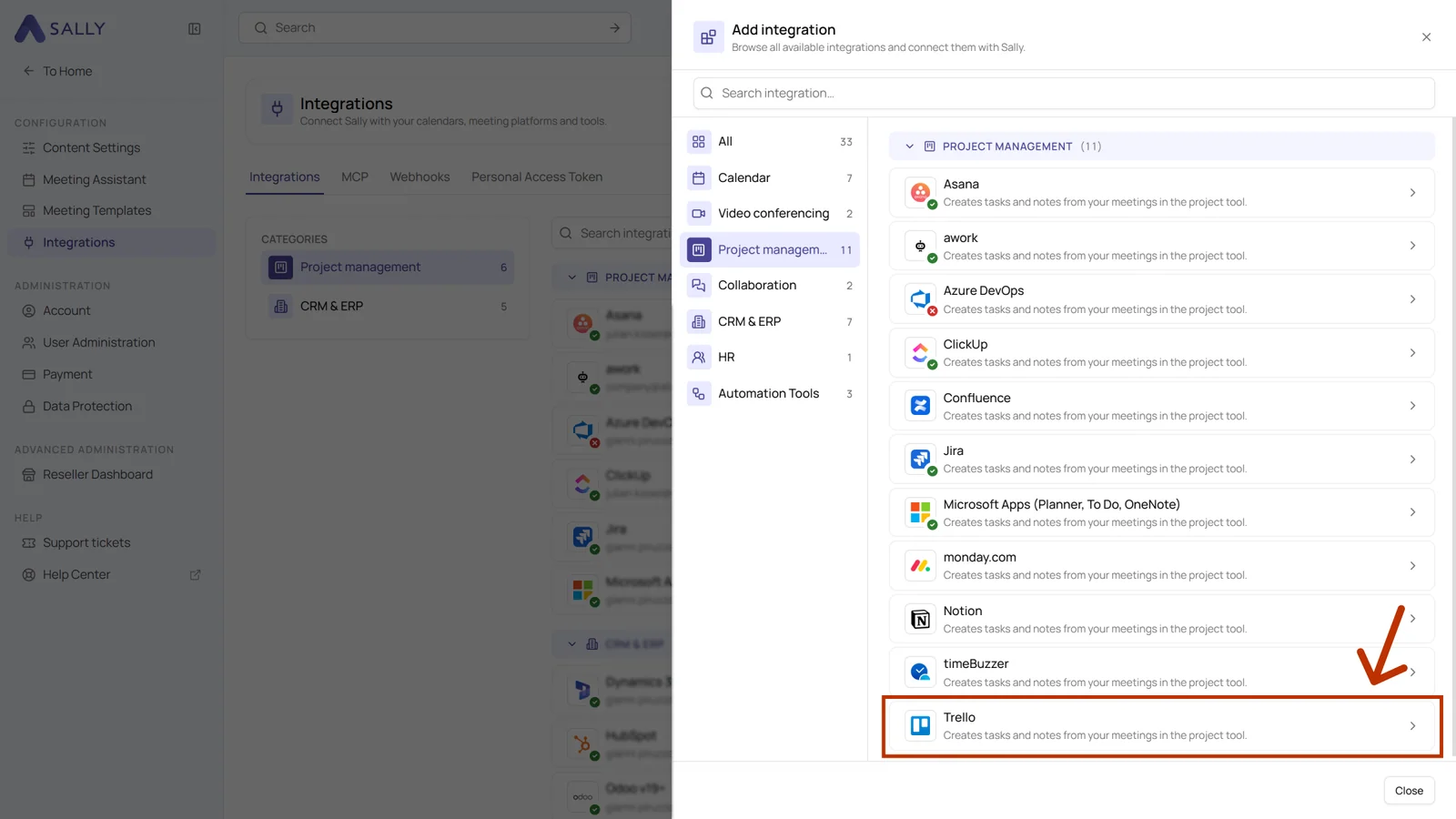The height and width of the screenshot is (819, 1456).
Task: Click the Close button at dialog bottom
Action: [x=1409, y=791]
